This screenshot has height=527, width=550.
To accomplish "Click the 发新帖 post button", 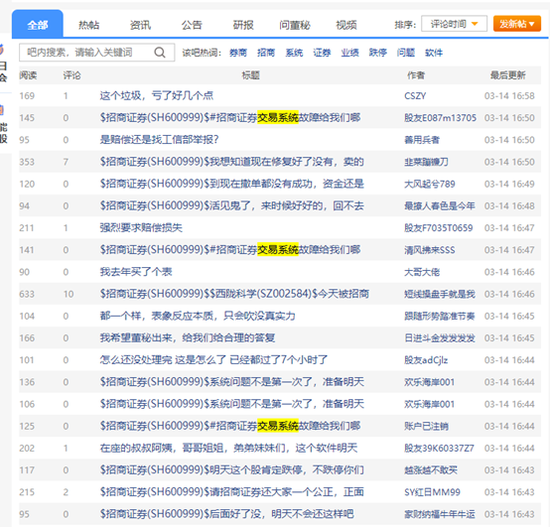I will 517,24.
